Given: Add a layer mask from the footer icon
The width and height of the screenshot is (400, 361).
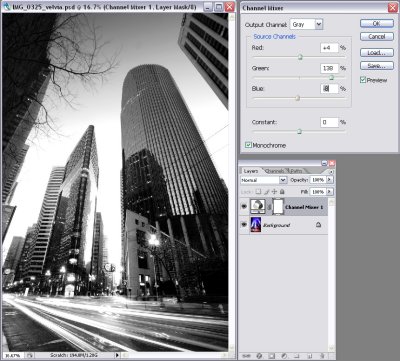Looking at the screenshot, I should coord(271,356).
